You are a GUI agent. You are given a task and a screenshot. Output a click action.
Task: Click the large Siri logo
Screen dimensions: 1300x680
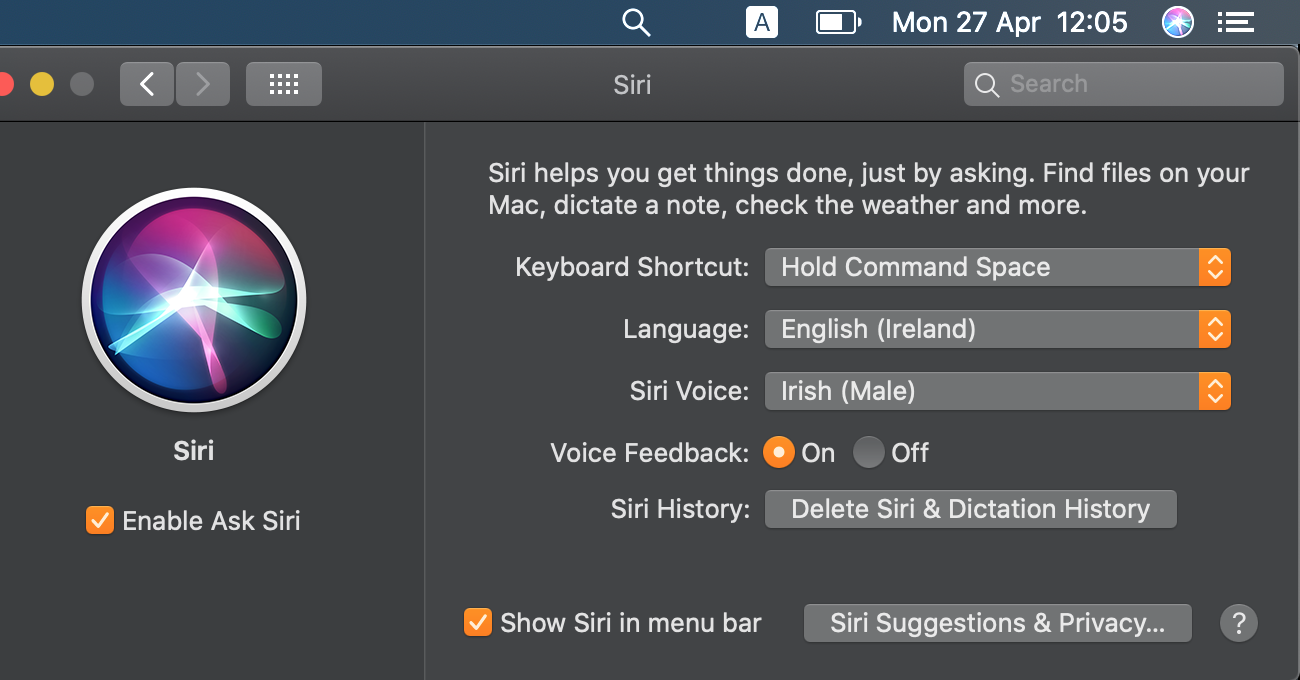tap(194, 300)
